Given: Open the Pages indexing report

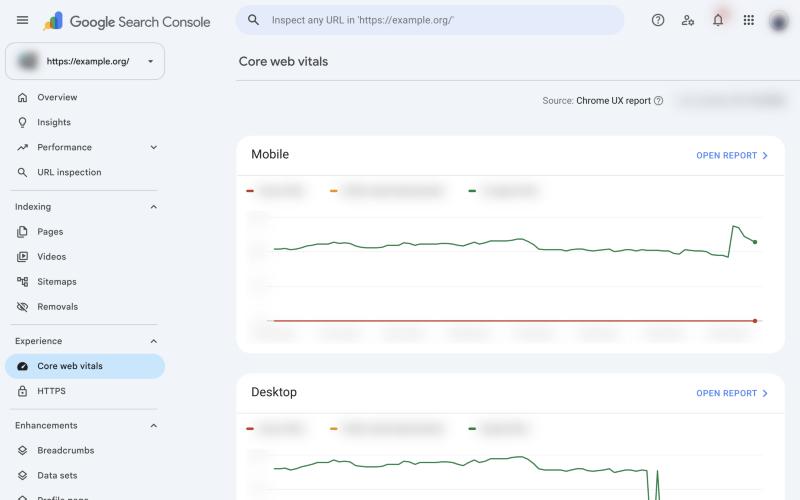Looking at the screenshot, I should click(85, 232).
